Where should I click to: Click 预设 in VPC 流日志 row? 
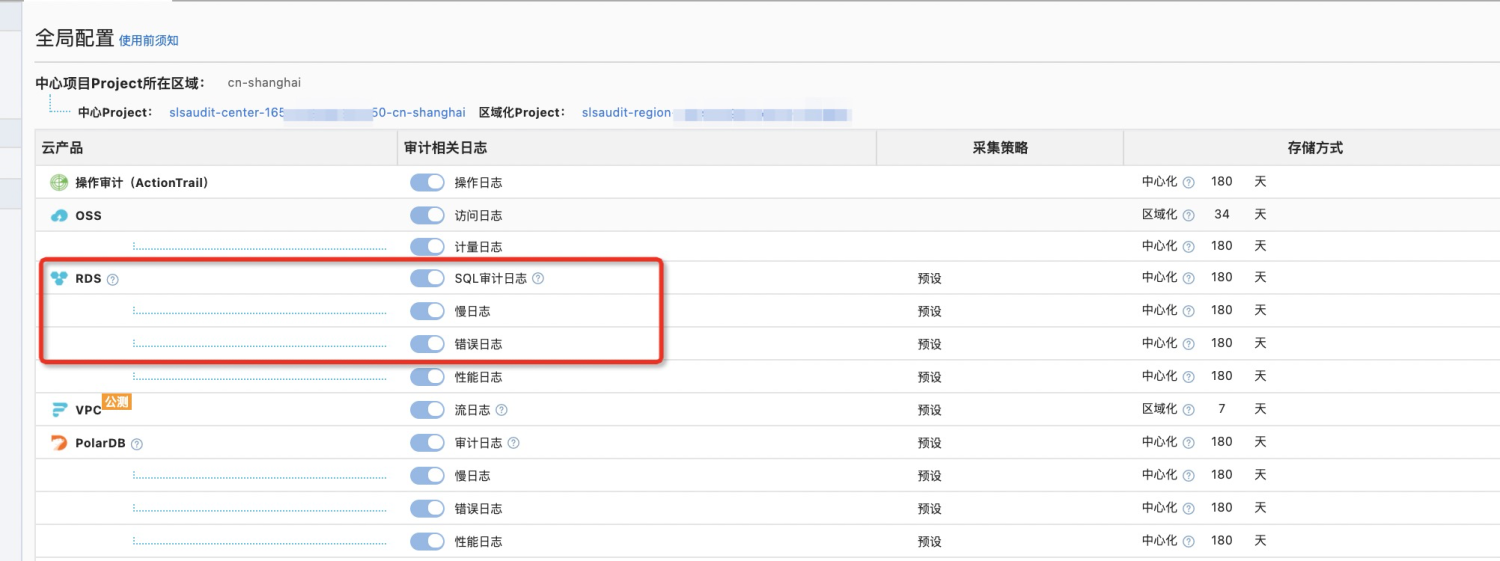tap(930, 410)
